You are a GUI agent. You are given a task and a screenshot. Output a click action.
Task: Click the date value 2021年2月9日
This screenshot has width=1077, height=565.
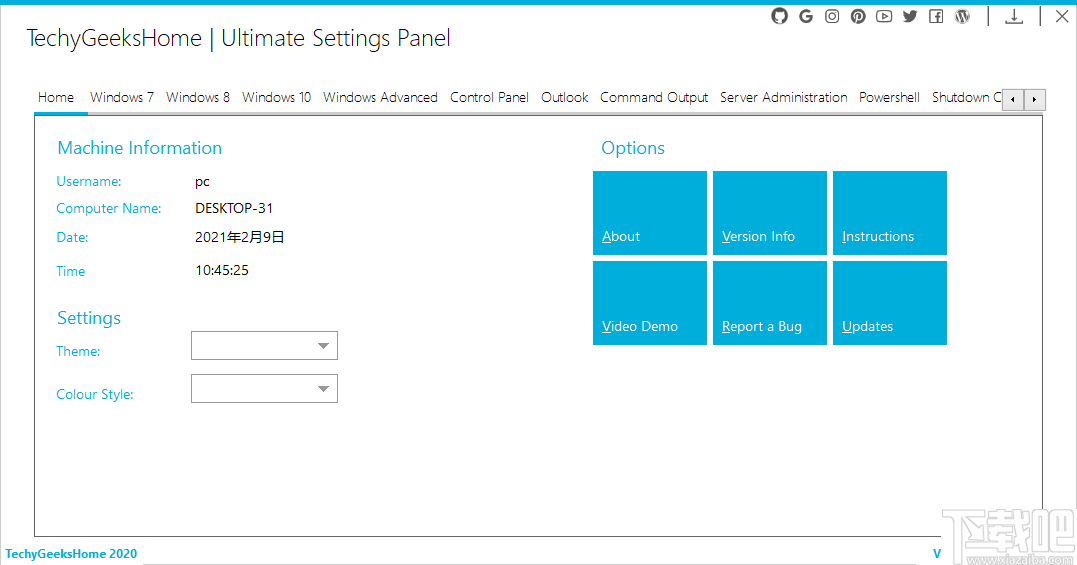[240, 237]
